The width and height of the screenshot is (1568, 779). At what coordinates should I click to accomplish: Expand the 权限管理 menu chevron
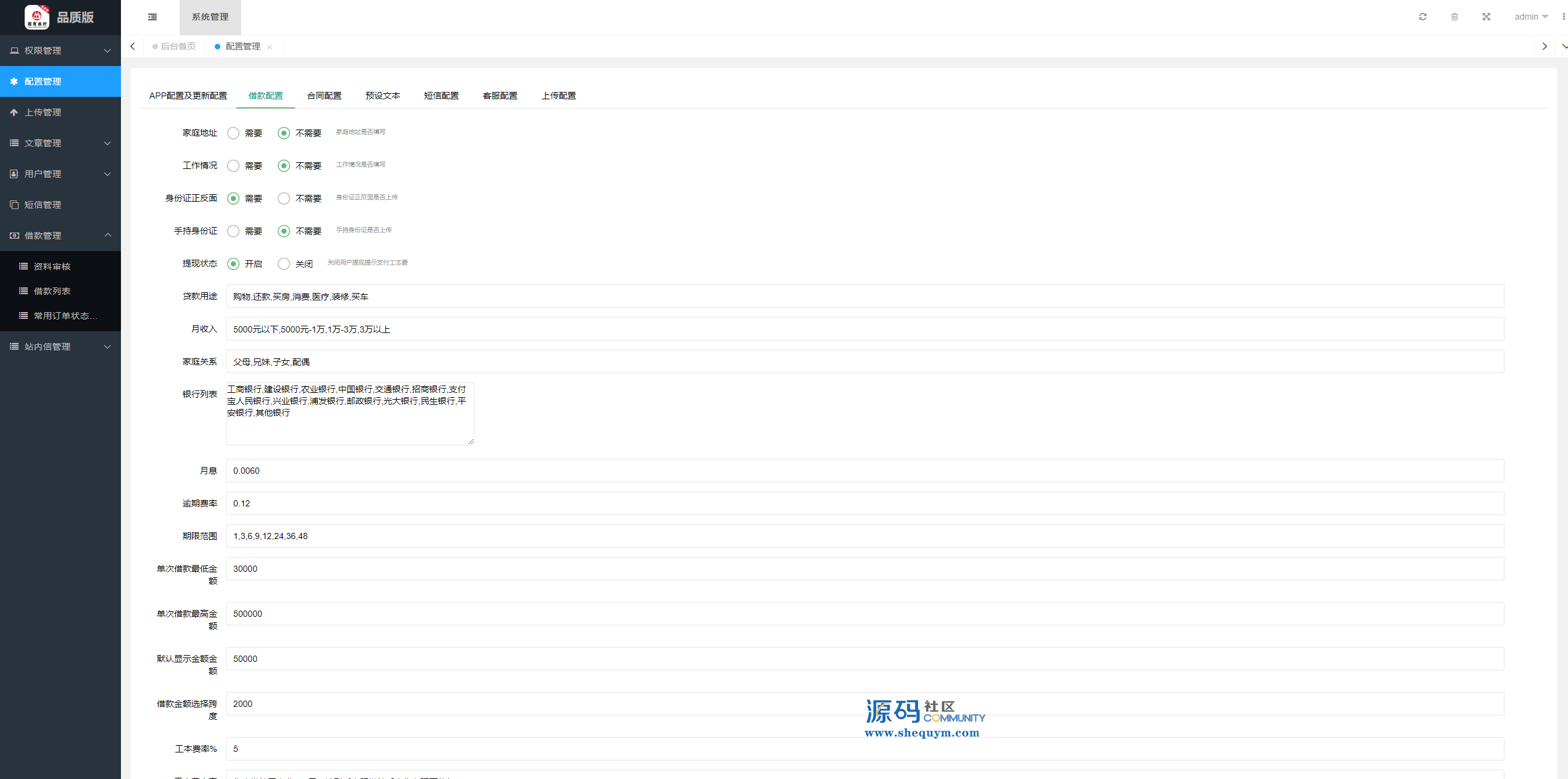pos(107,51)
